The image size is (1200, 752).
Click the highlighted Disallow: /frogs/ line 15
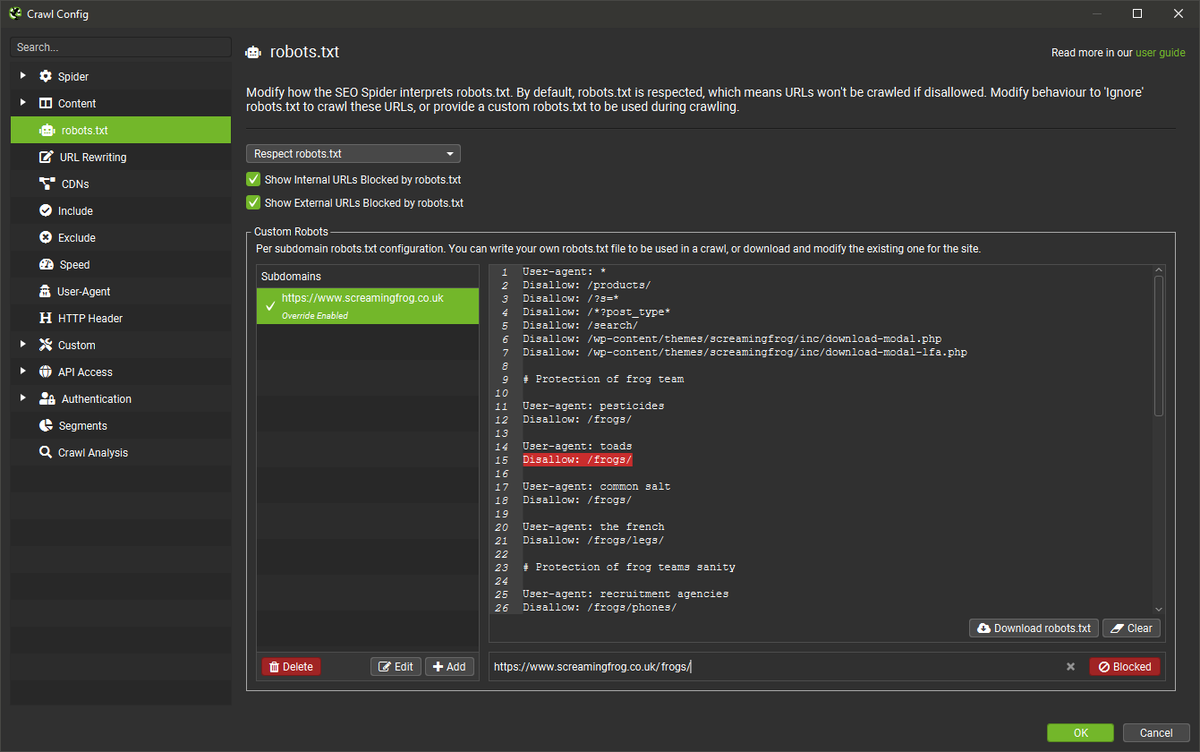577,460
